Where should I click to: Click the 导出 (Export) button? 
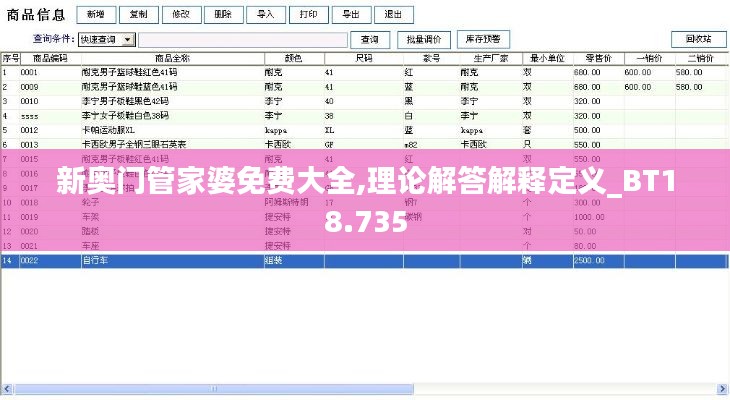click(x=351, y=15)
